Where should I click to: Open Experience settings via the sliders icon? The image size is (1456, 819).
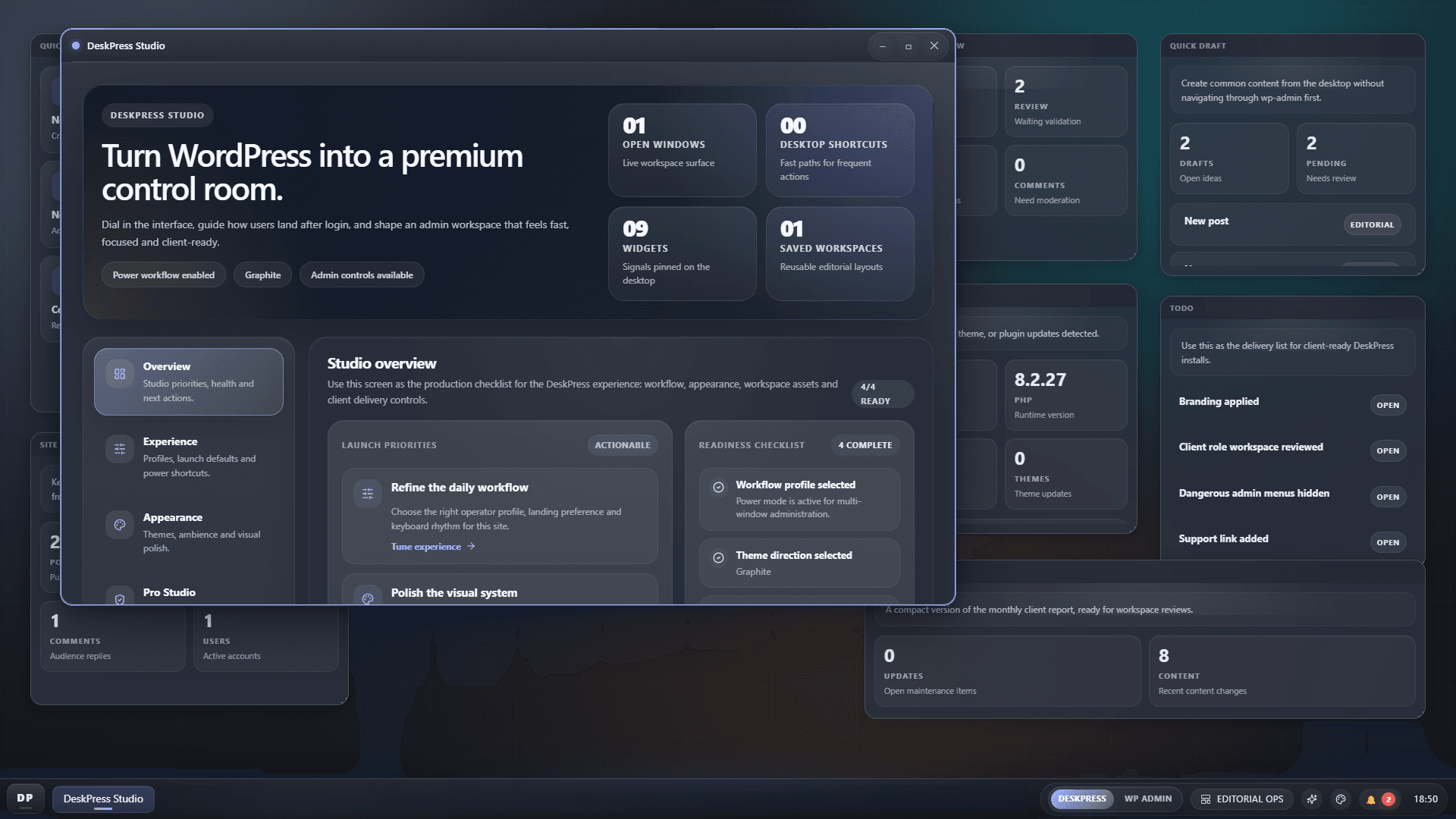pos(119,449)
